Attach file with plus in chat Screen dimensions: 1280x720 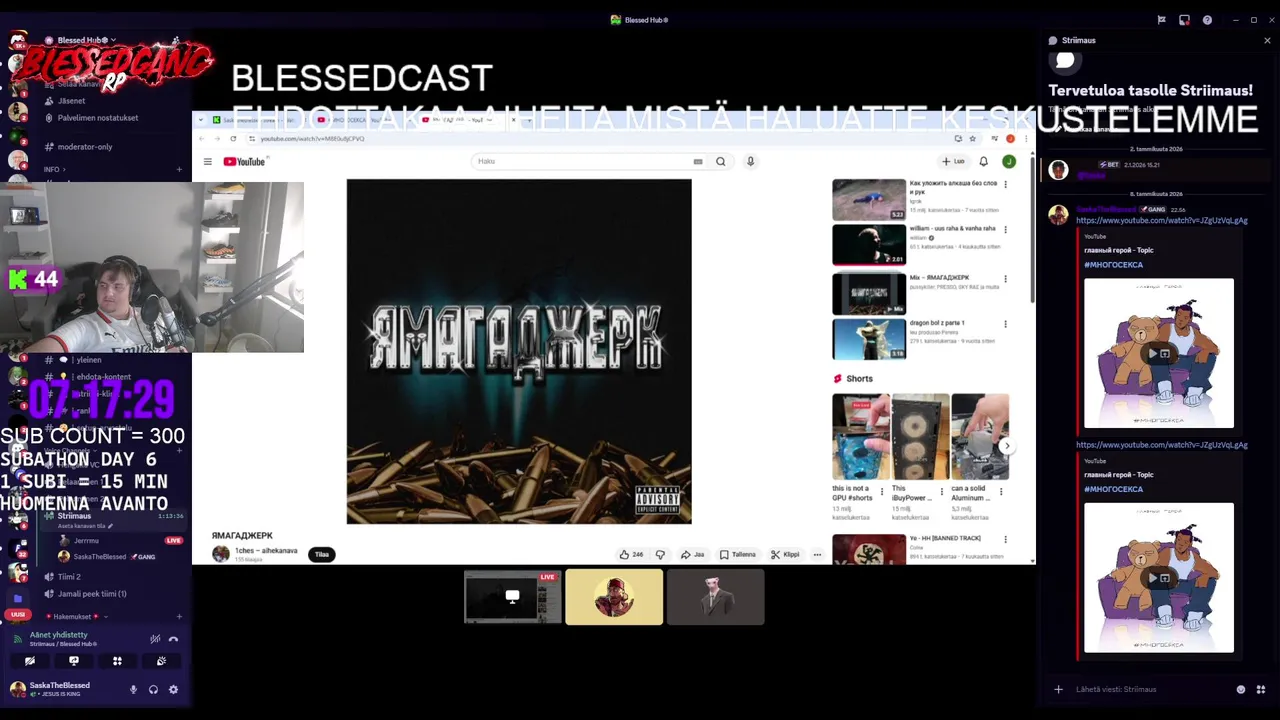(1058, 689)
